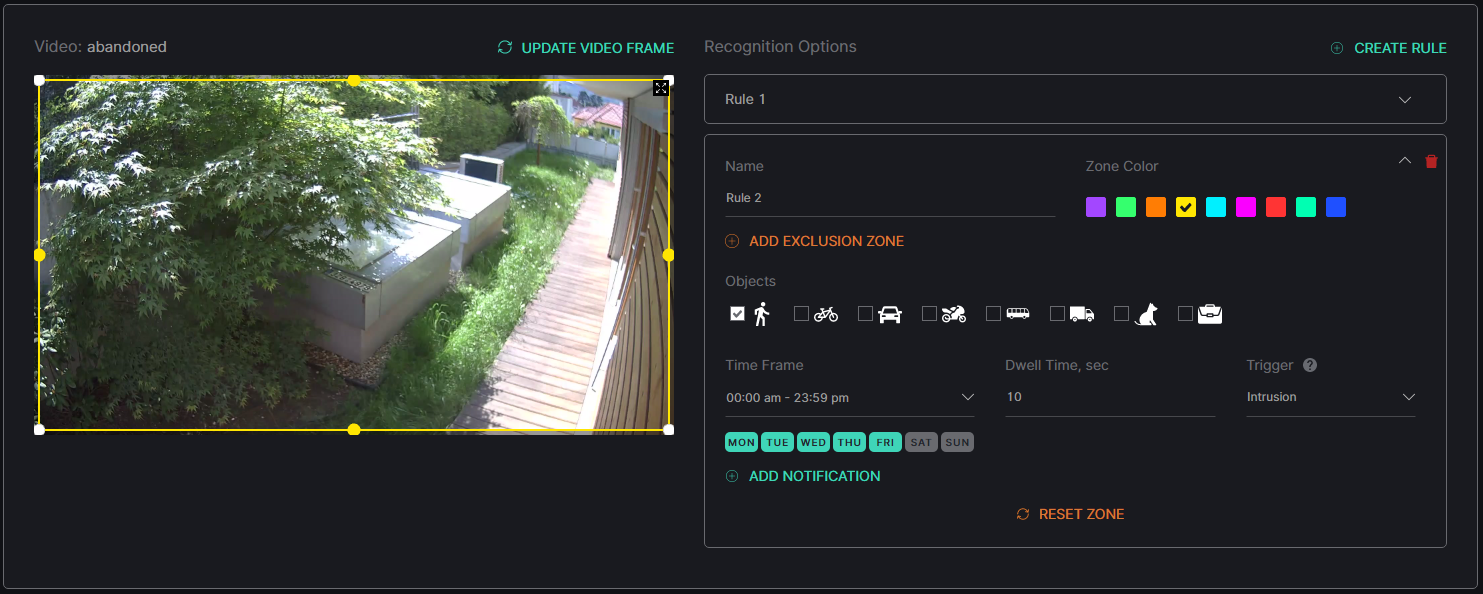
Task: Enable the truck detection checkbox
Action: [1057, 313]
